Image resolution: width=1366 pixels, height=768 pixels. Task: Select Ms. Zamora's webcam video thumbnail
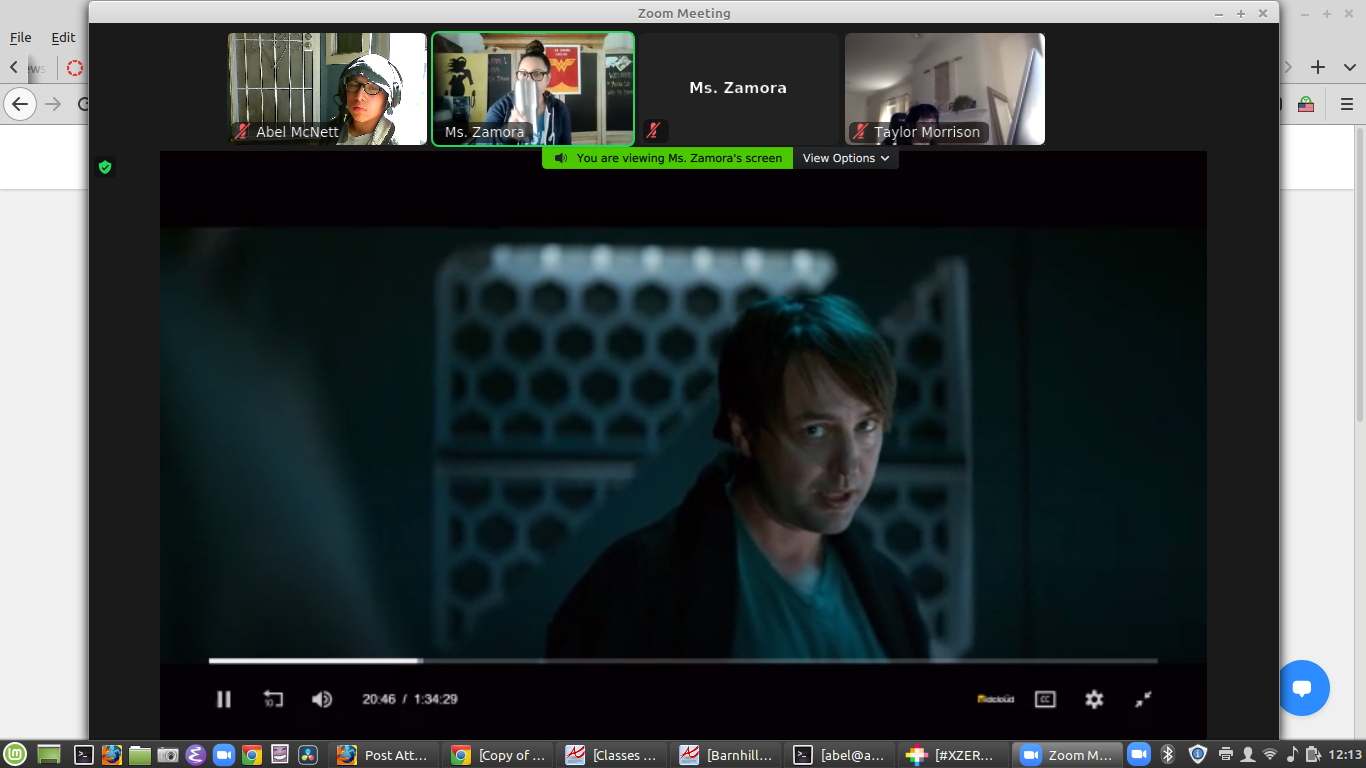(533, 89)
